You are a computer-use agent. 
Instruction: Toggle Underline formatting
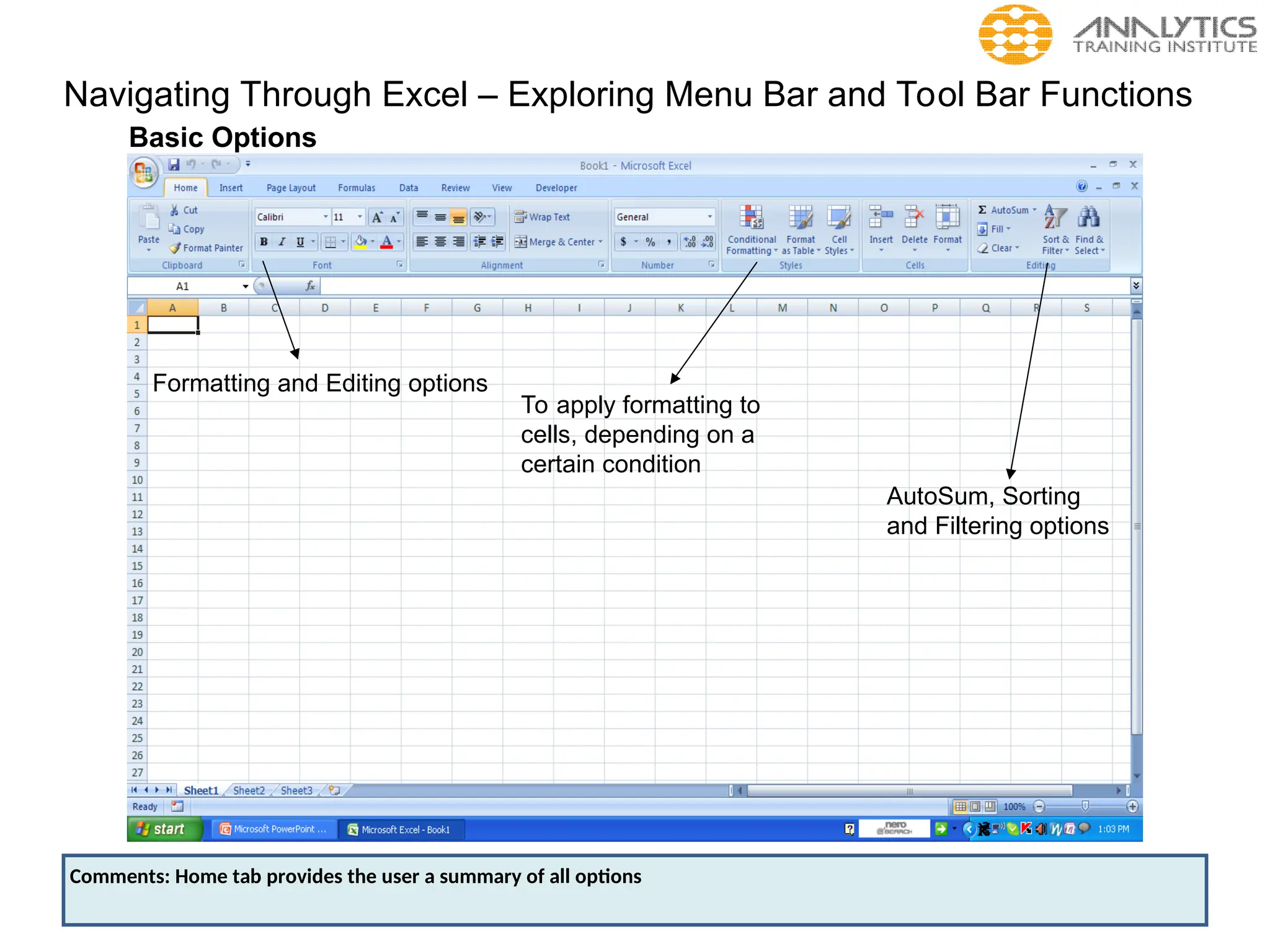pos(300,242)
